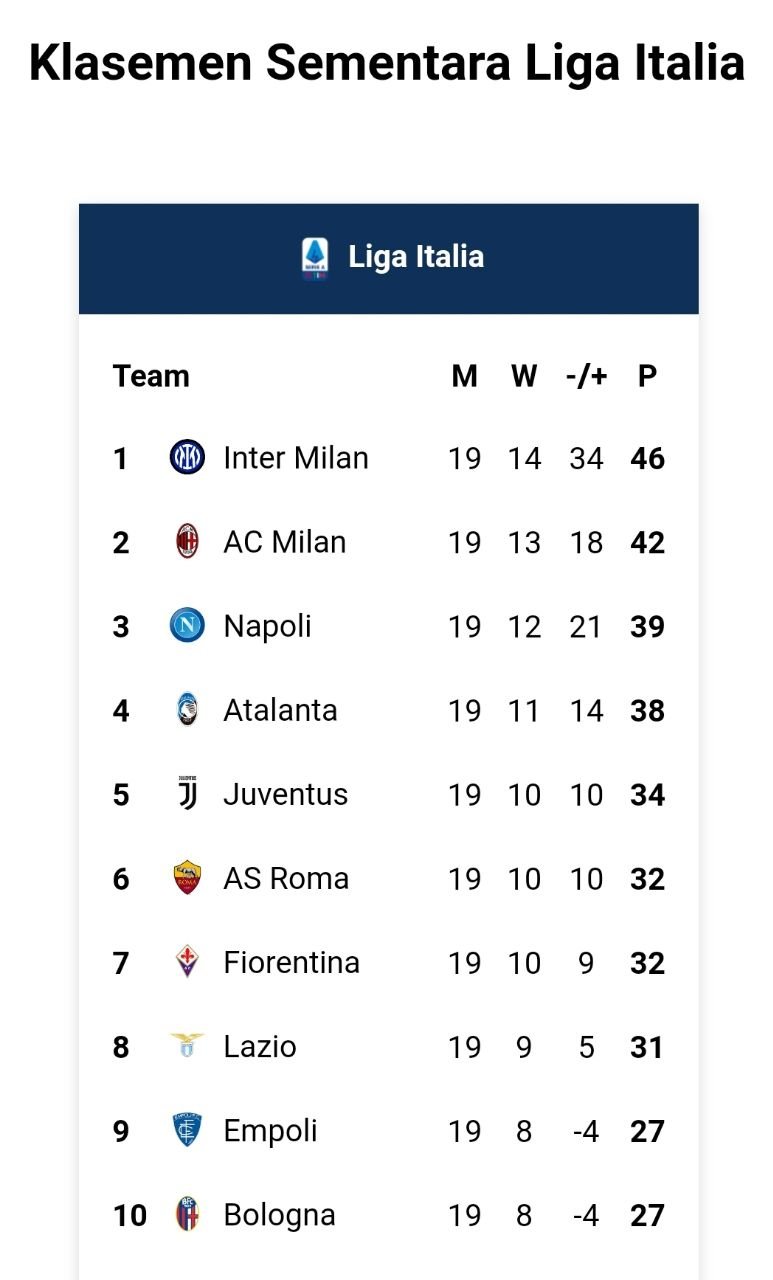This screenshot has height=1280, width=773.
Task: Select the AS Roma team name
Action: pos(286,878)
